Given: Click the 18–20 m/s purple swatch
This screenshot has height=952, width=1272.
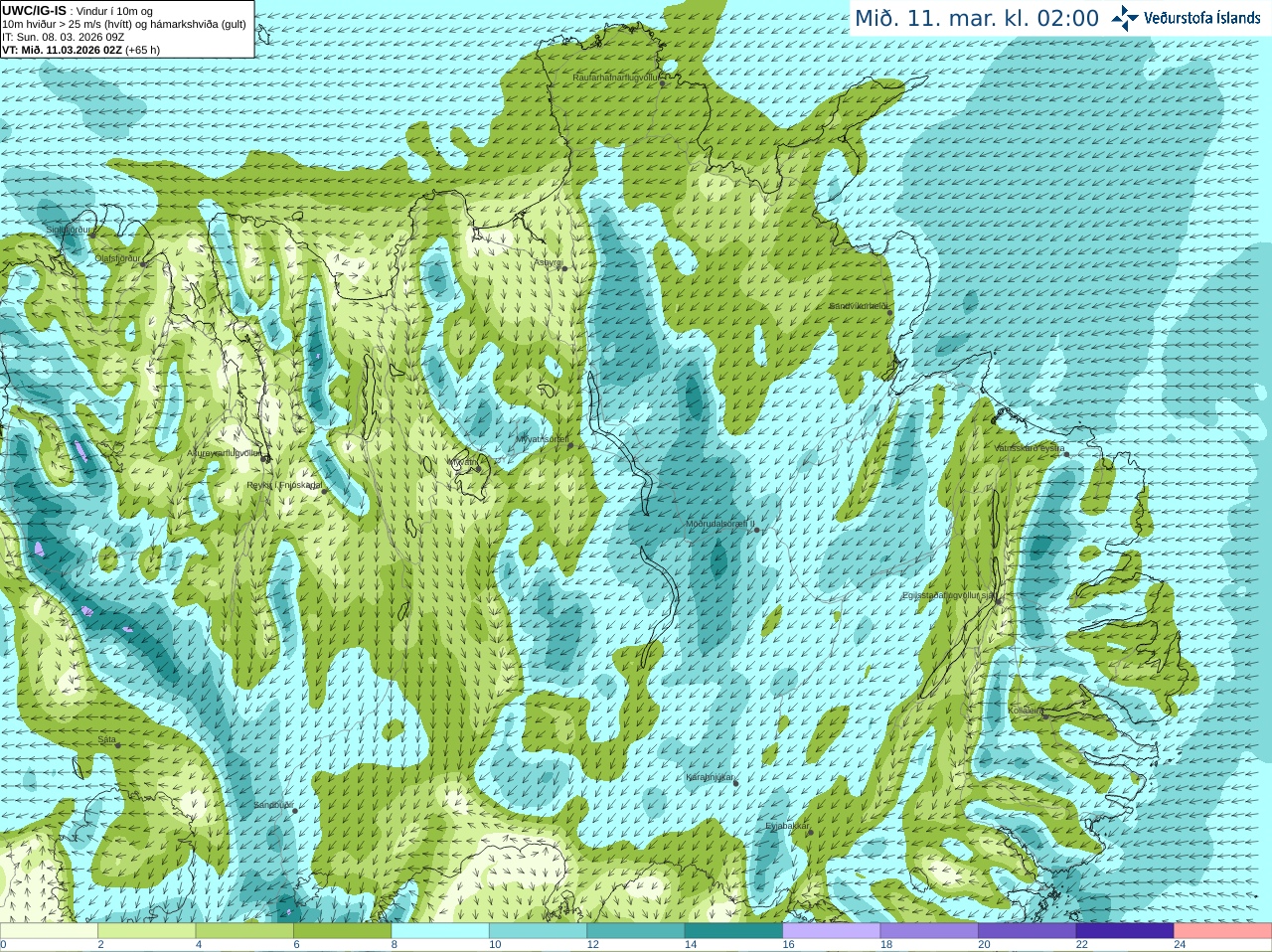Looking at the screenshot, I should pos(930,931).
